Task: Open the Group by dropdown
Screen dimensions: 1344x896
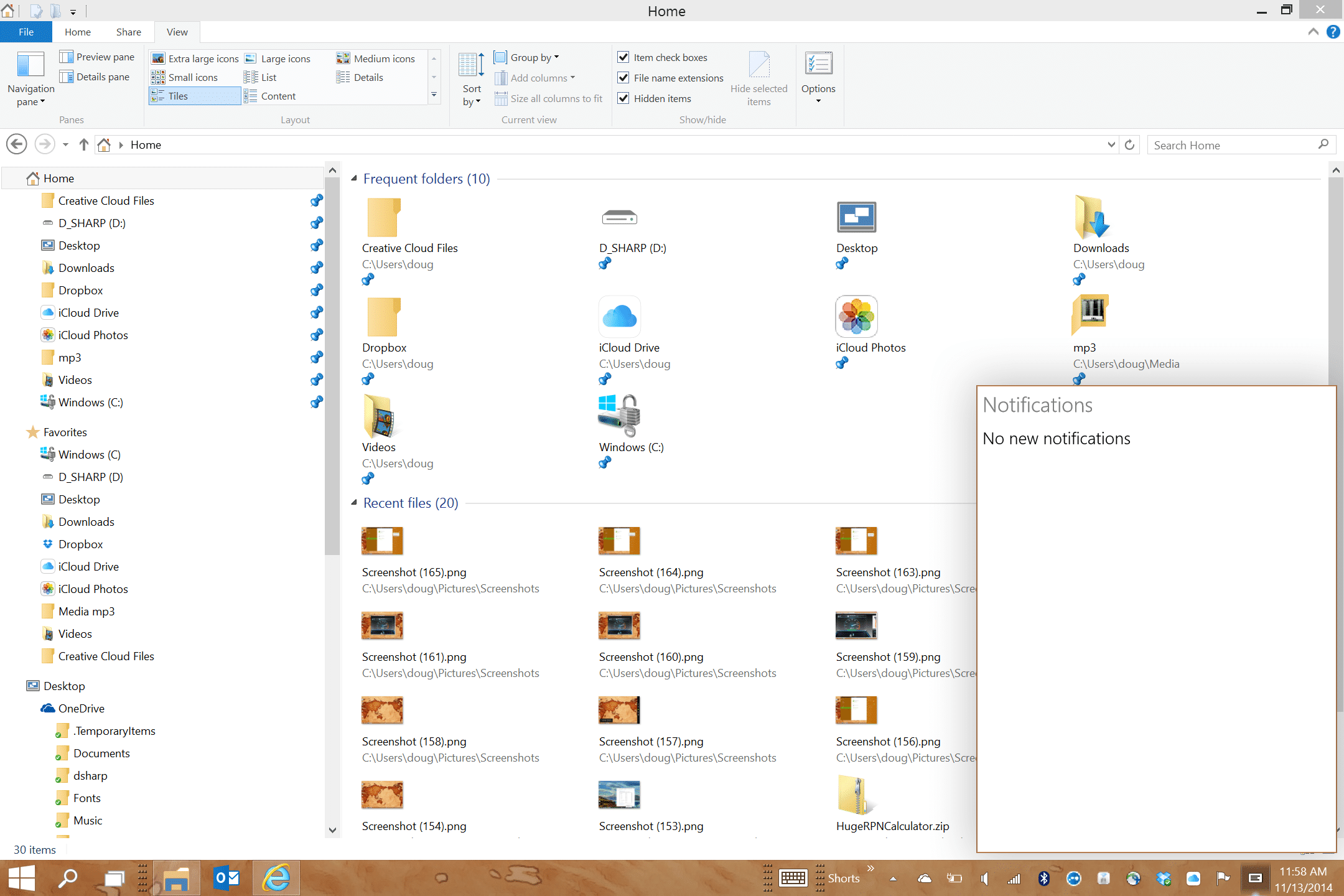Action: pyautogui.click(x=526, y=57)
